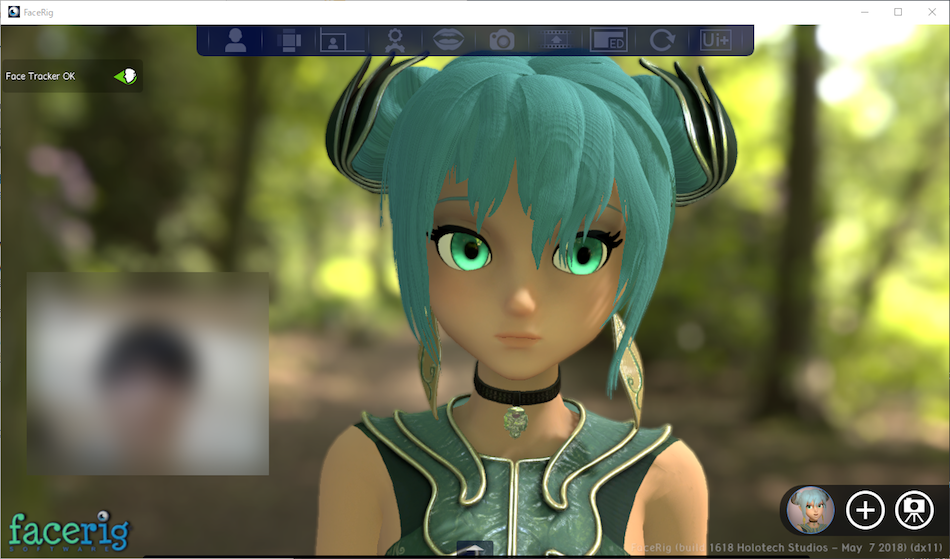Click the green face tracker status icon
Screen dimensions: 950x559
(126, 76)
